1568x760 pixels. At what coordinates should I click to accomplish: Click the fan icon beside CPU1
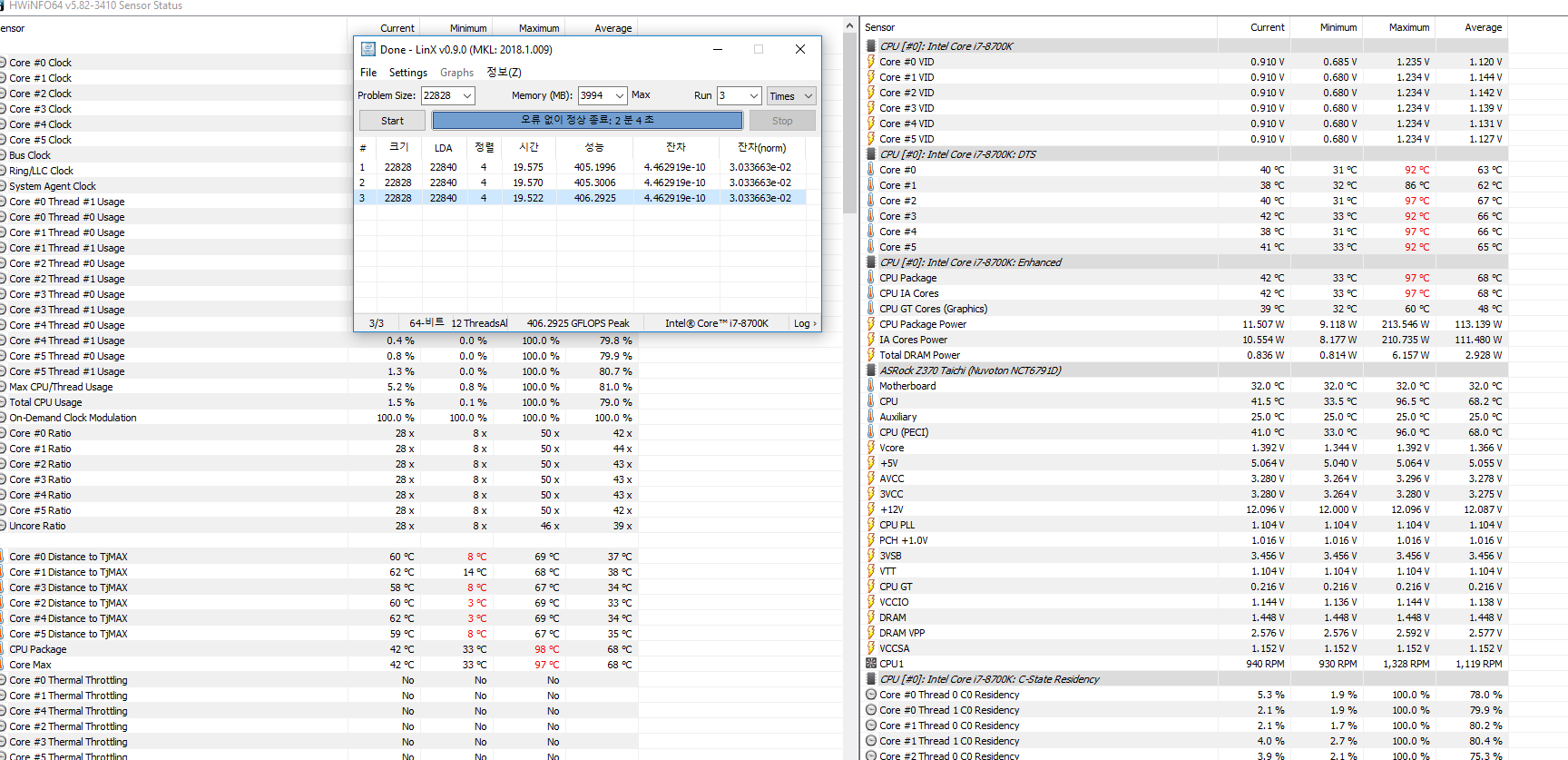coord(871,664)
